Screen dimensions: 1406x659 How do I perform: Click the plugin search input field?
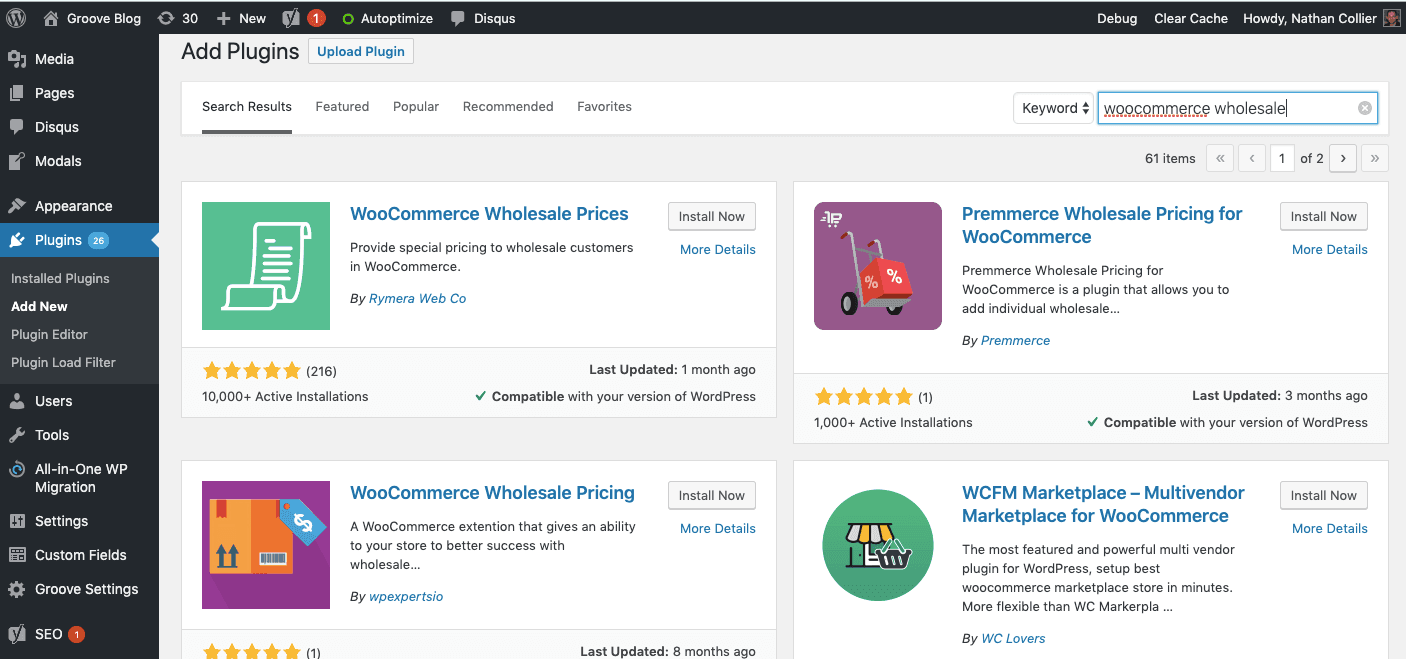point(1225,108)
